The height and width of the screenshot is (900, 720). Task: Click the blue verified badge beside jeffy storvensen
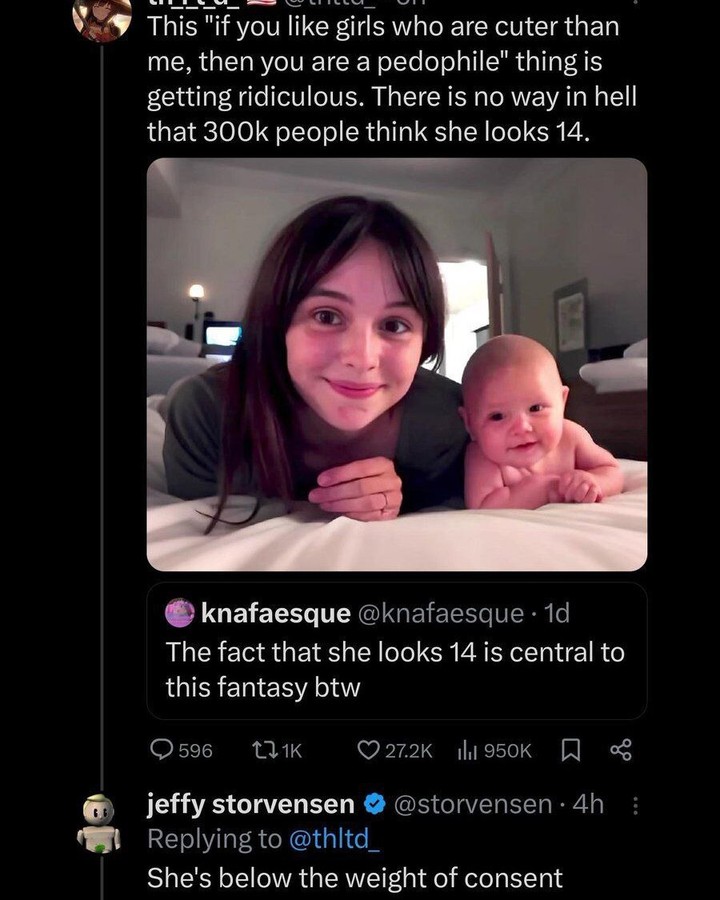point(374,804)
